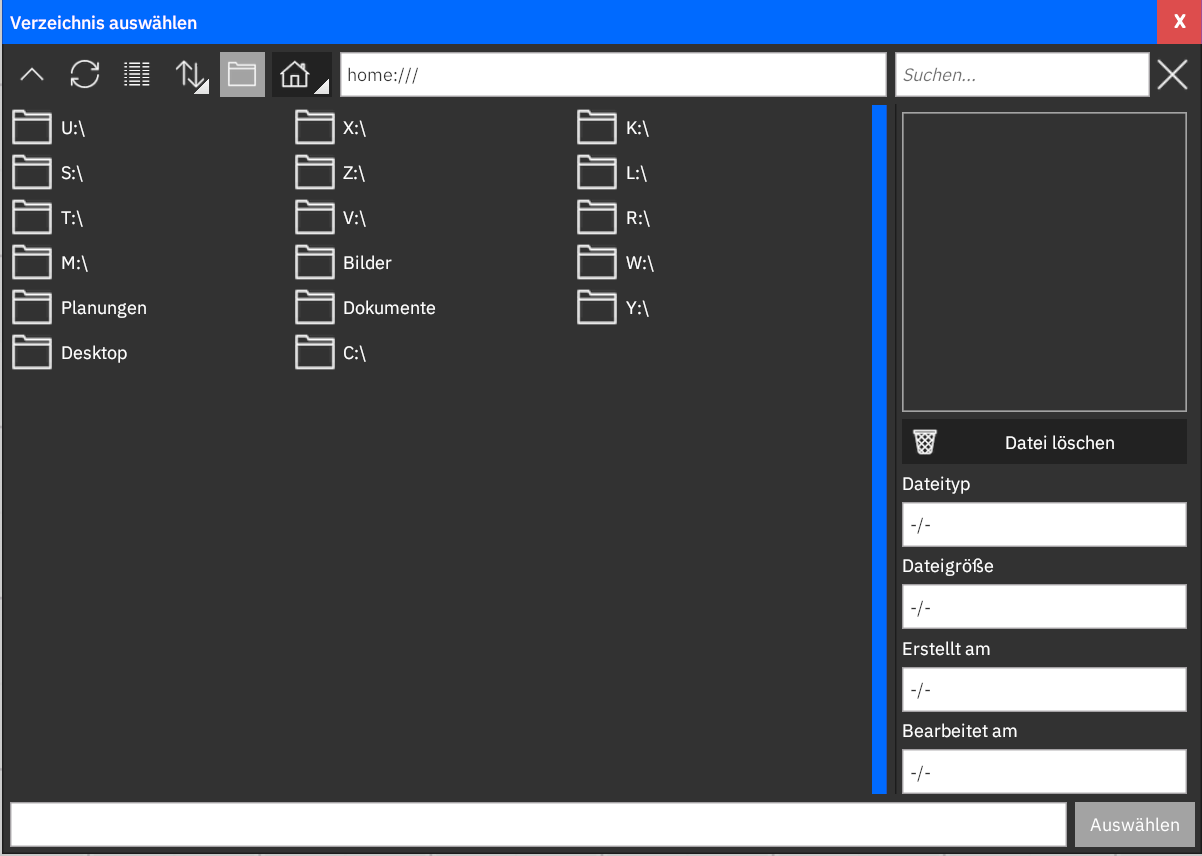Refresh the directory listing
Viewport: 1202px width, 856px height.
click(85, 75)
